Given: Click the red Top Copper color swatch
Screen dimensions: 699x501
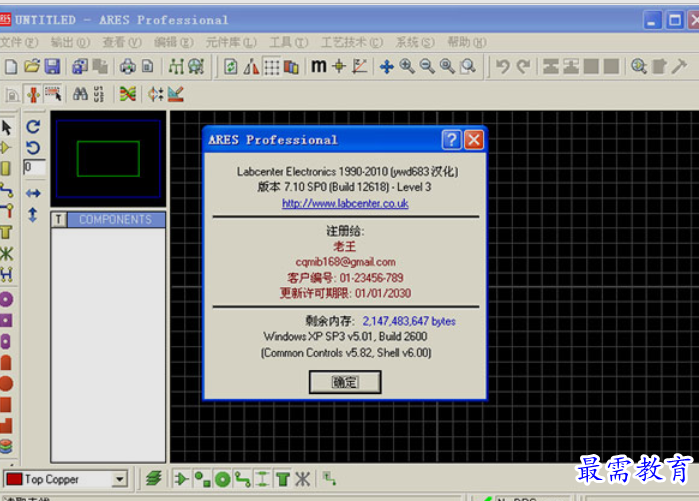Looking at the screenshot, I should (14, 480).
